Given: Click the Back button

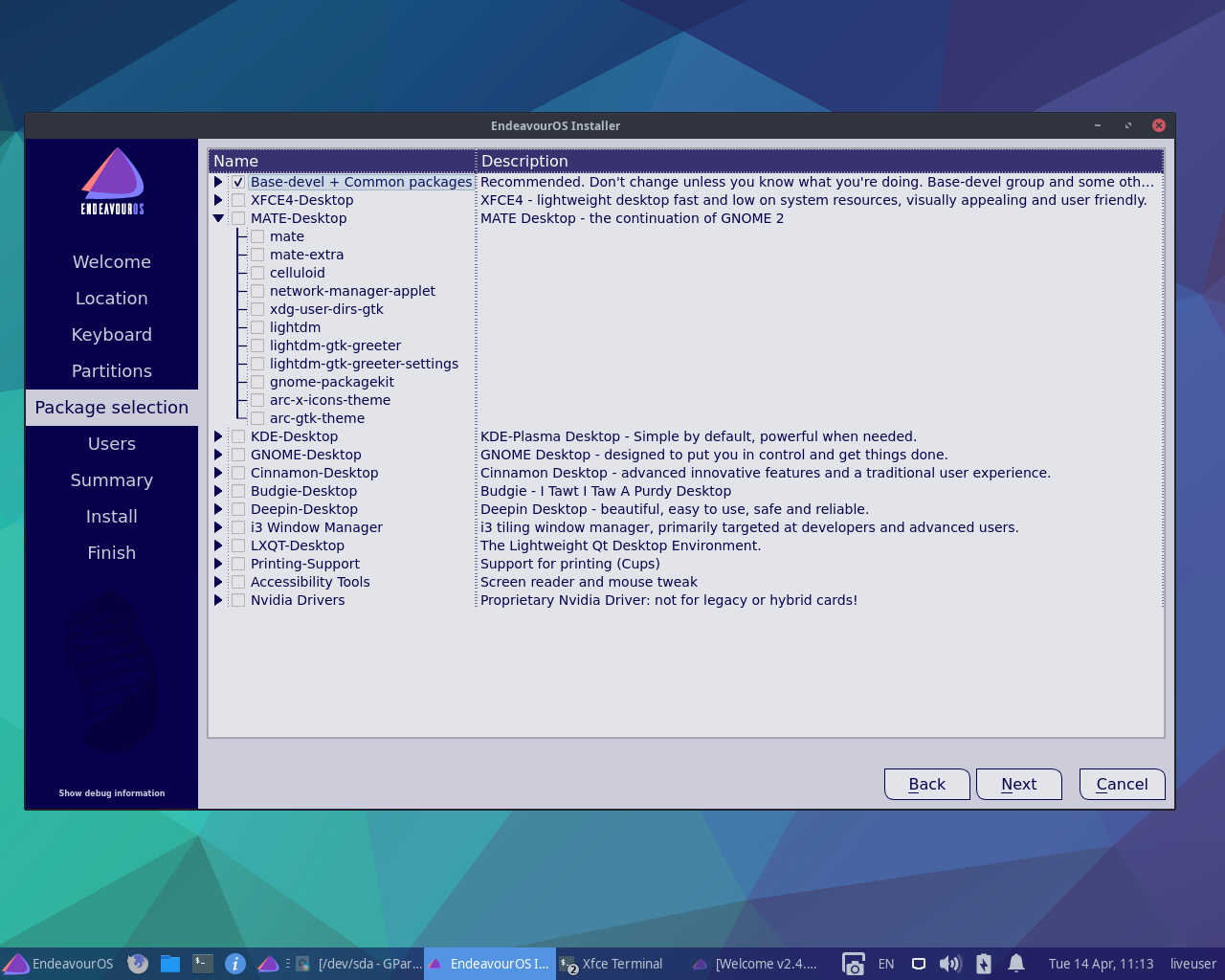Looking at the screenshot, I should [x=926, y=784].
